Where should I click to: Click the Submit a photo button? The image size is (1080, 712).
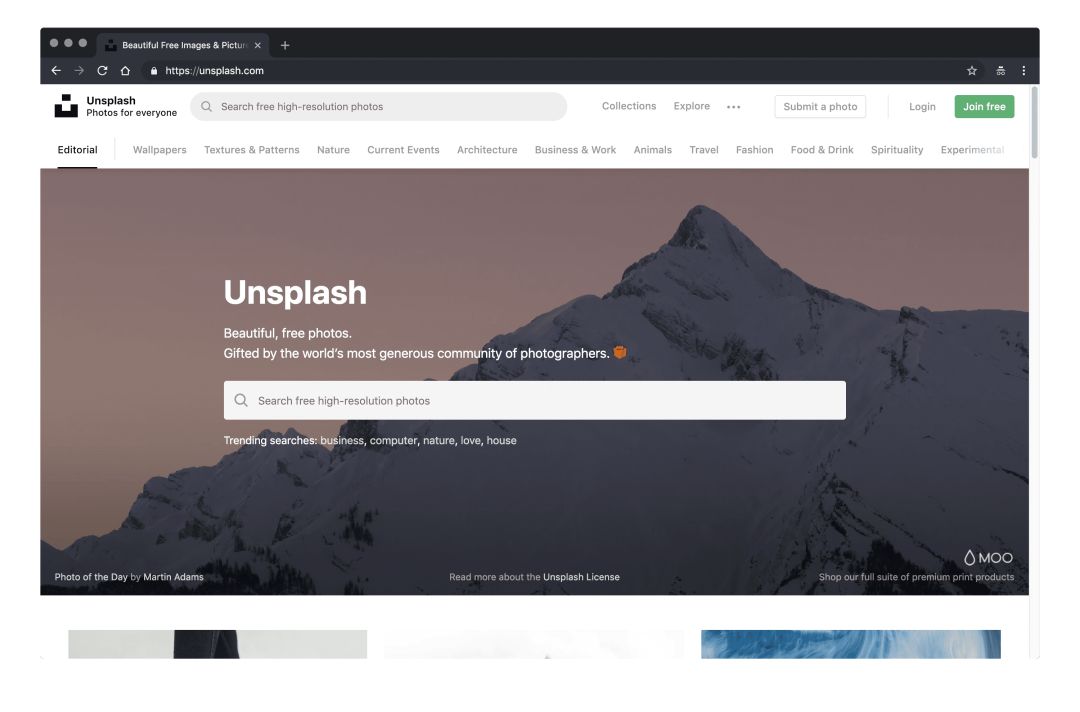pos(820,107)
